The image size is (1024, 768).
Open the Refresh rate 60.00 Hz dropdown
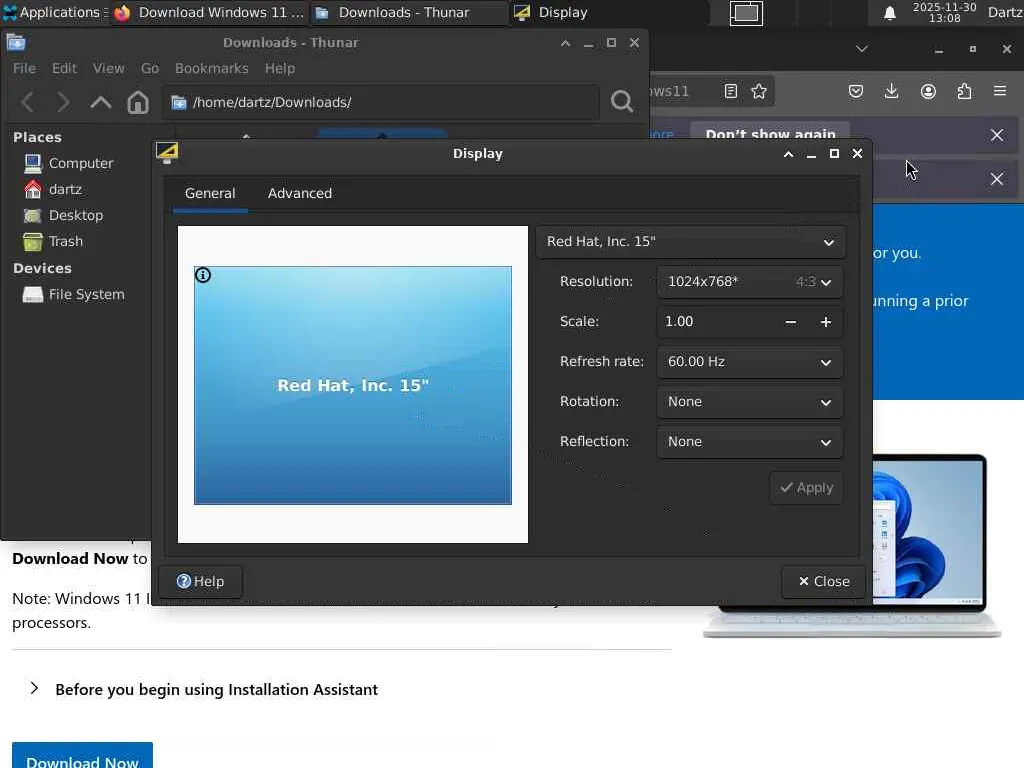click(750, 362)
